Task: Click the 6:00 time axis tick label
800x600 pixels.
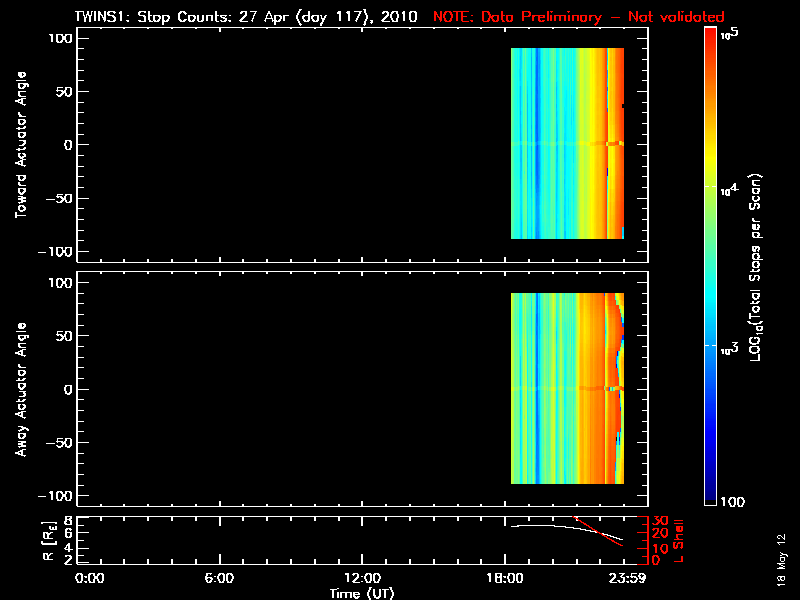Action: pos(219,578)
